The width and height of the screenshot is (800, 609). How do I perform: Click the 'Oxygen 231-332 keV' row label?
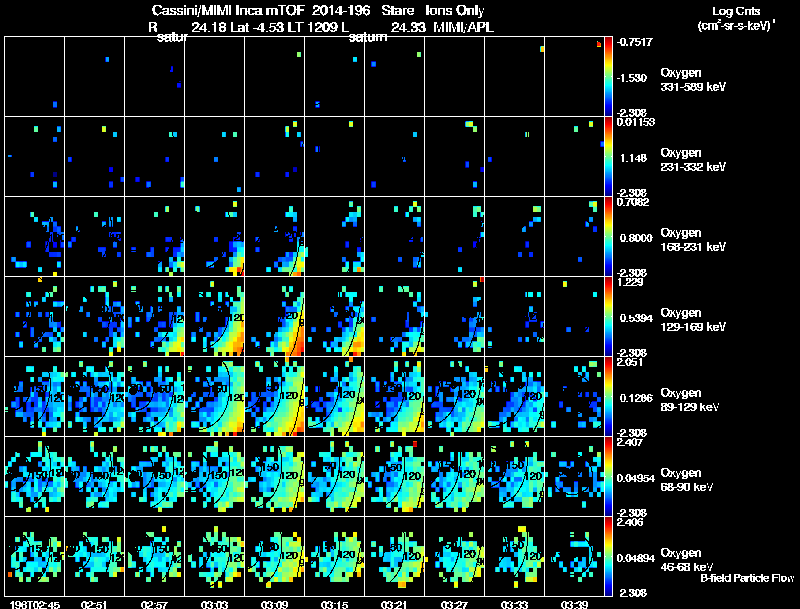693,160
